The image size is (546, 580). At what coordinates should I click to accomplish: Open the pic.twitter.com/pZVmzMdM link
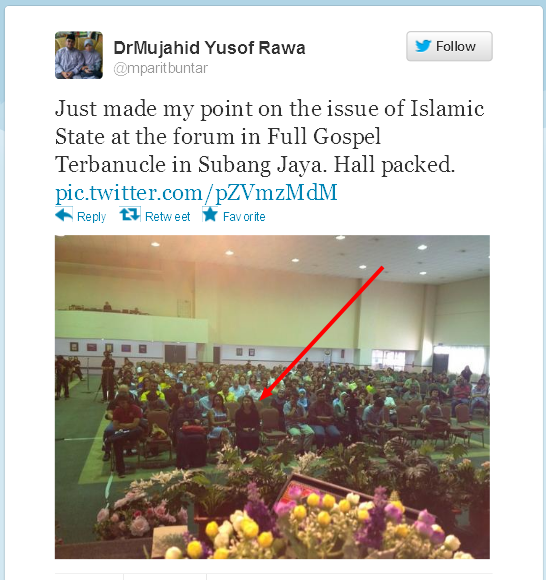(196, 192)
